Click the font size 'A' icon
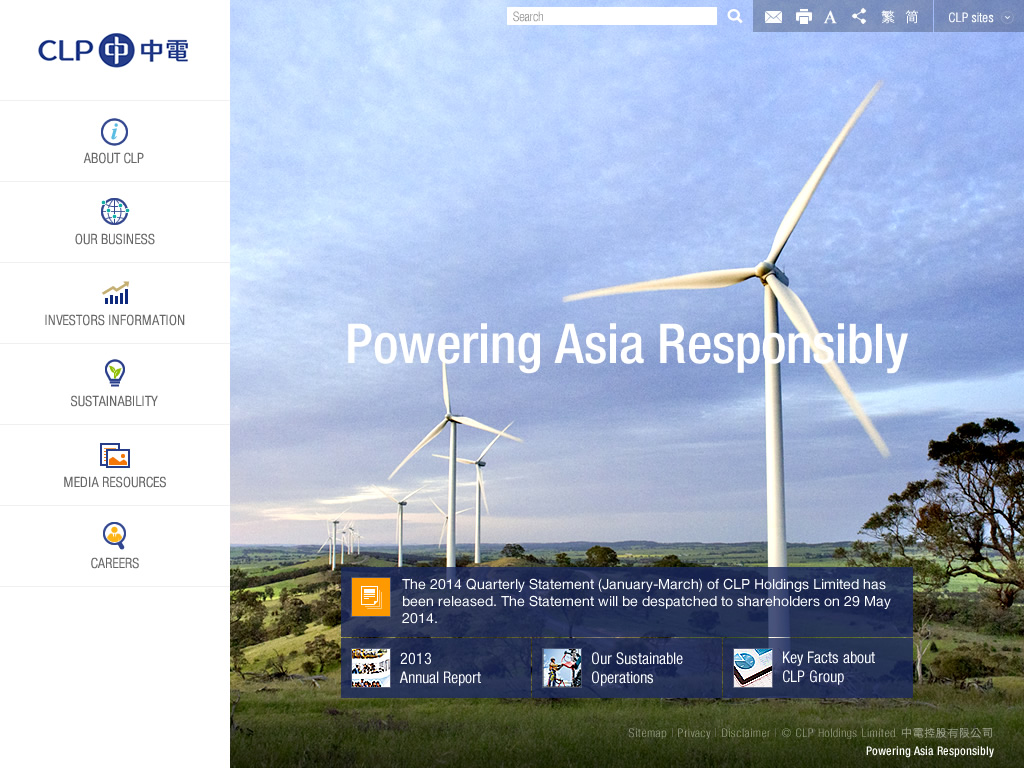The width and height of the screenshot is (1024, 768). click(x=830, y=17)
